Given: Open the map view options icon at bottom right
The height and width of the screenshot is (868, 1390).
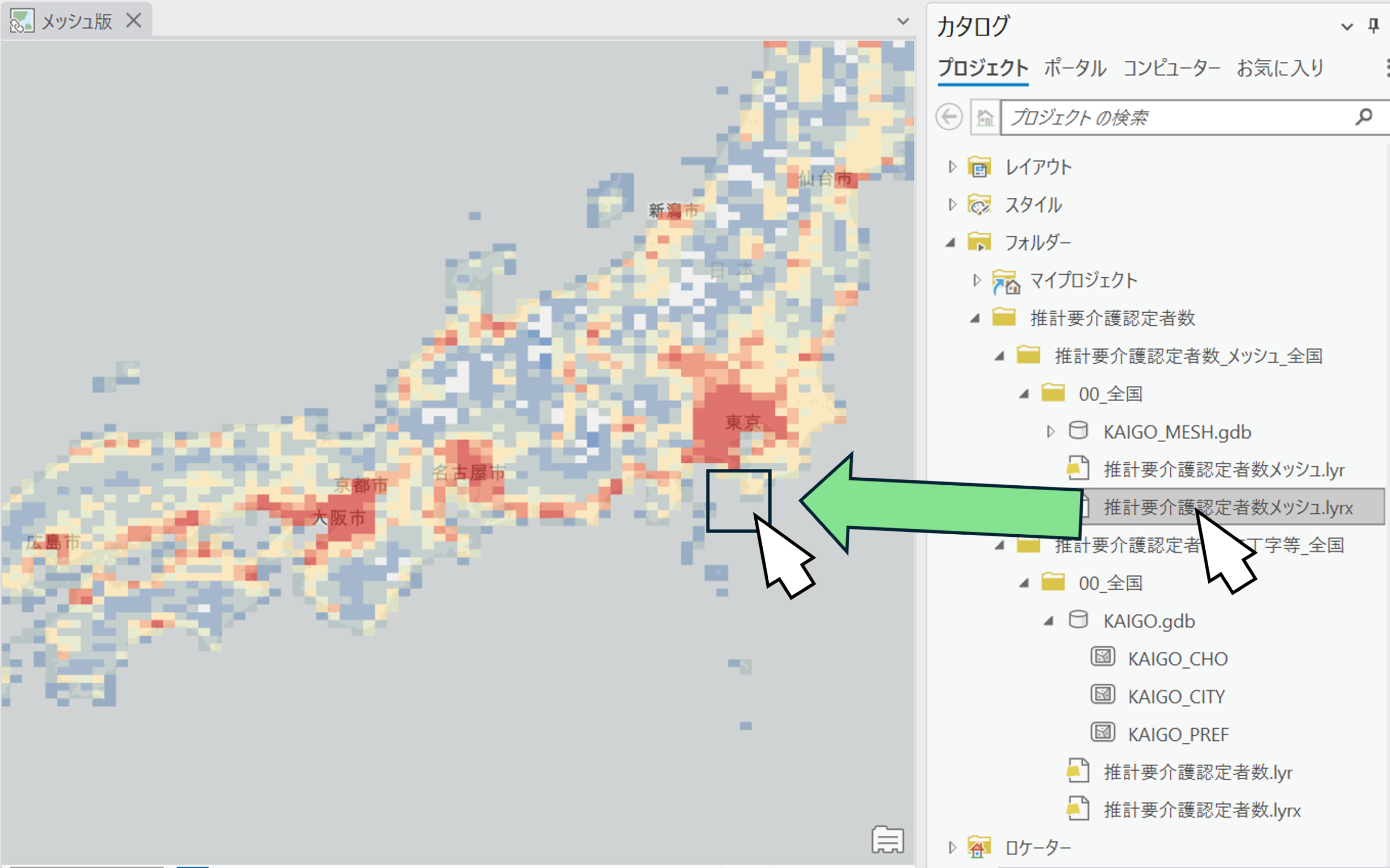Looking at the screenshot, I should tap(888, 840).
